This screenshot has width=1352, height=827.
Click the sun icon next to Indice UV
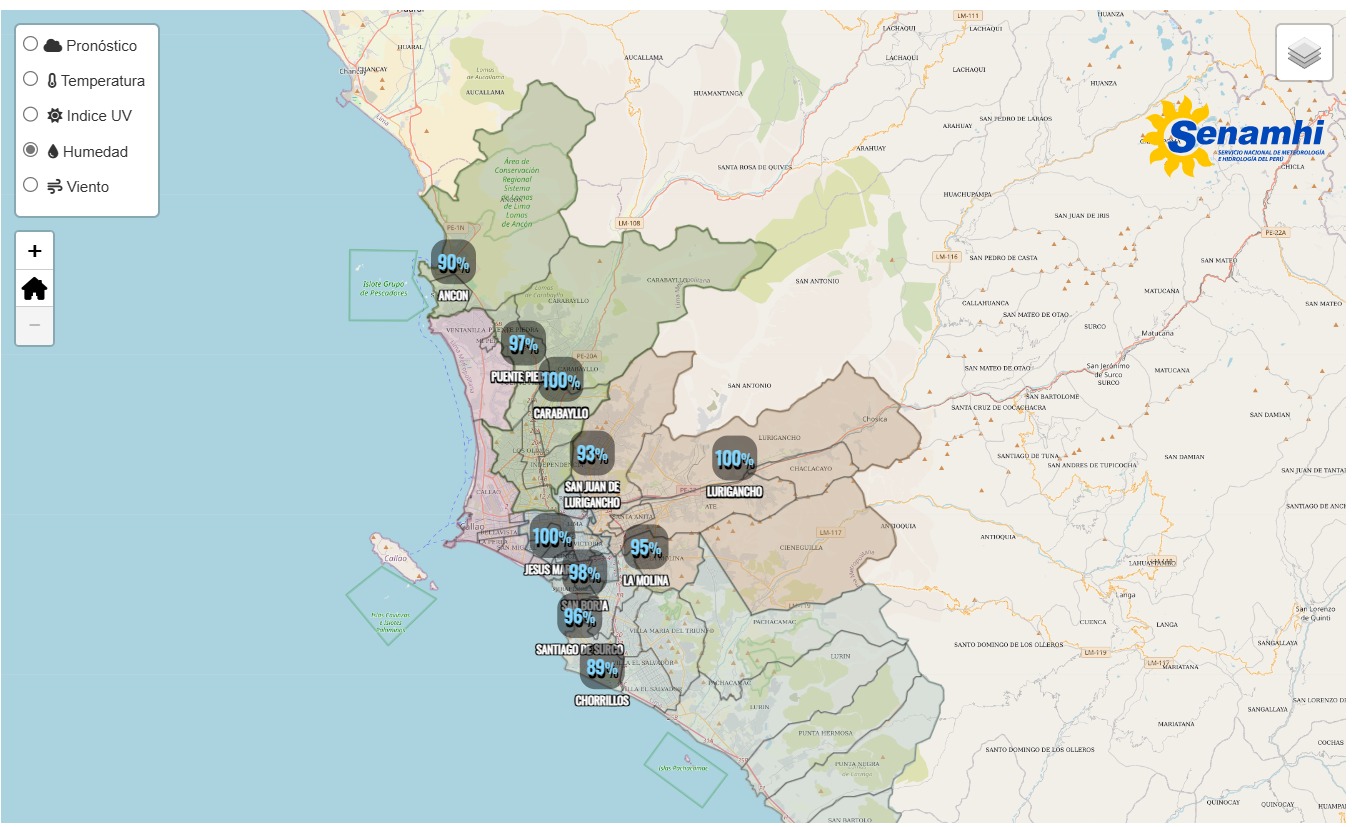click(x=55, y=116)
